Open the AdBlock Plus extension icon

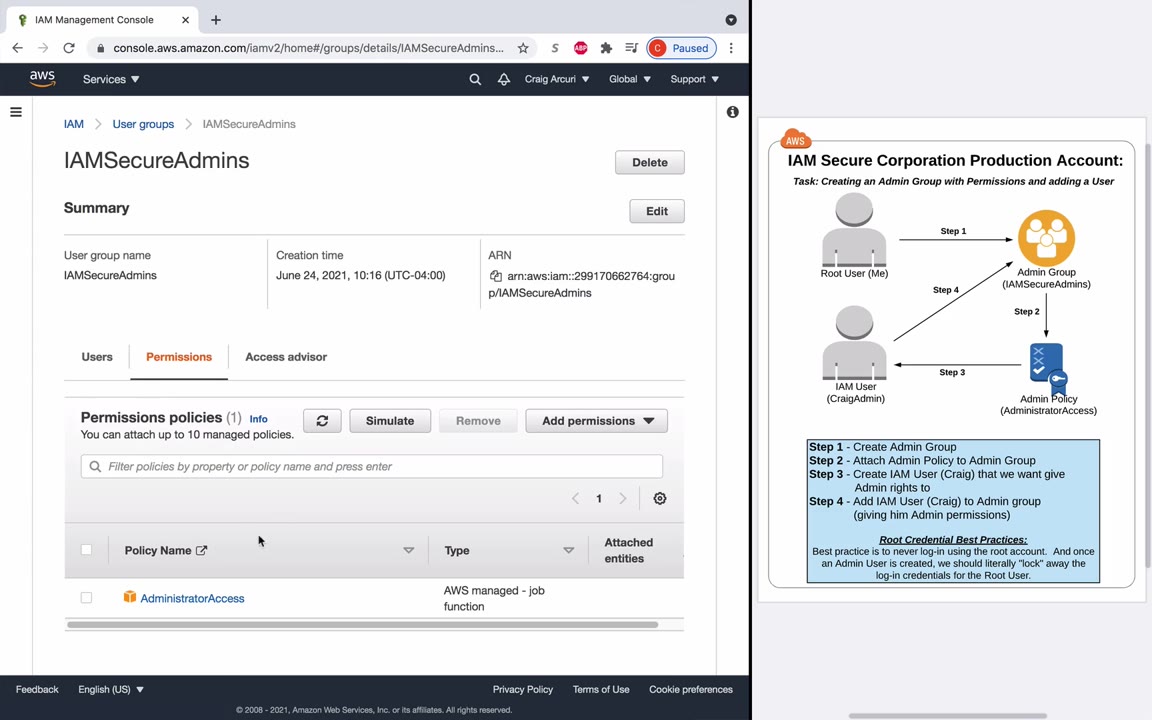[x=580, y=48]
